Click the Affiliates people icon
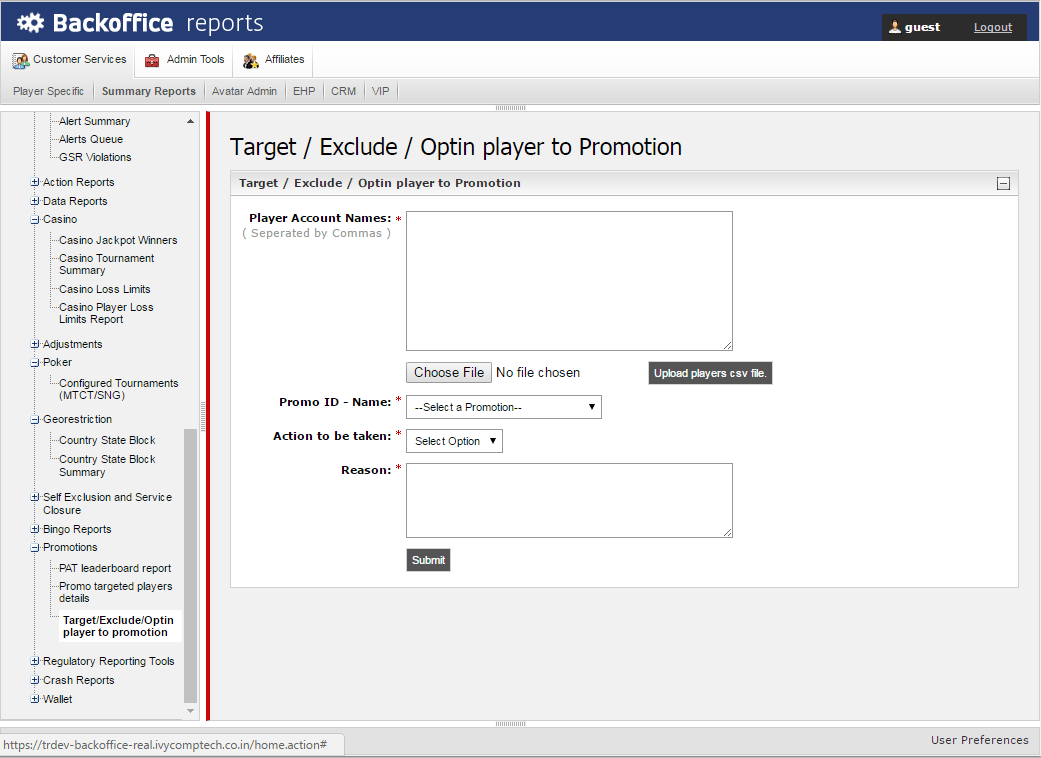Image resolution: width=1041 pixels, height=758 pixels. click(x=251, y=61)
